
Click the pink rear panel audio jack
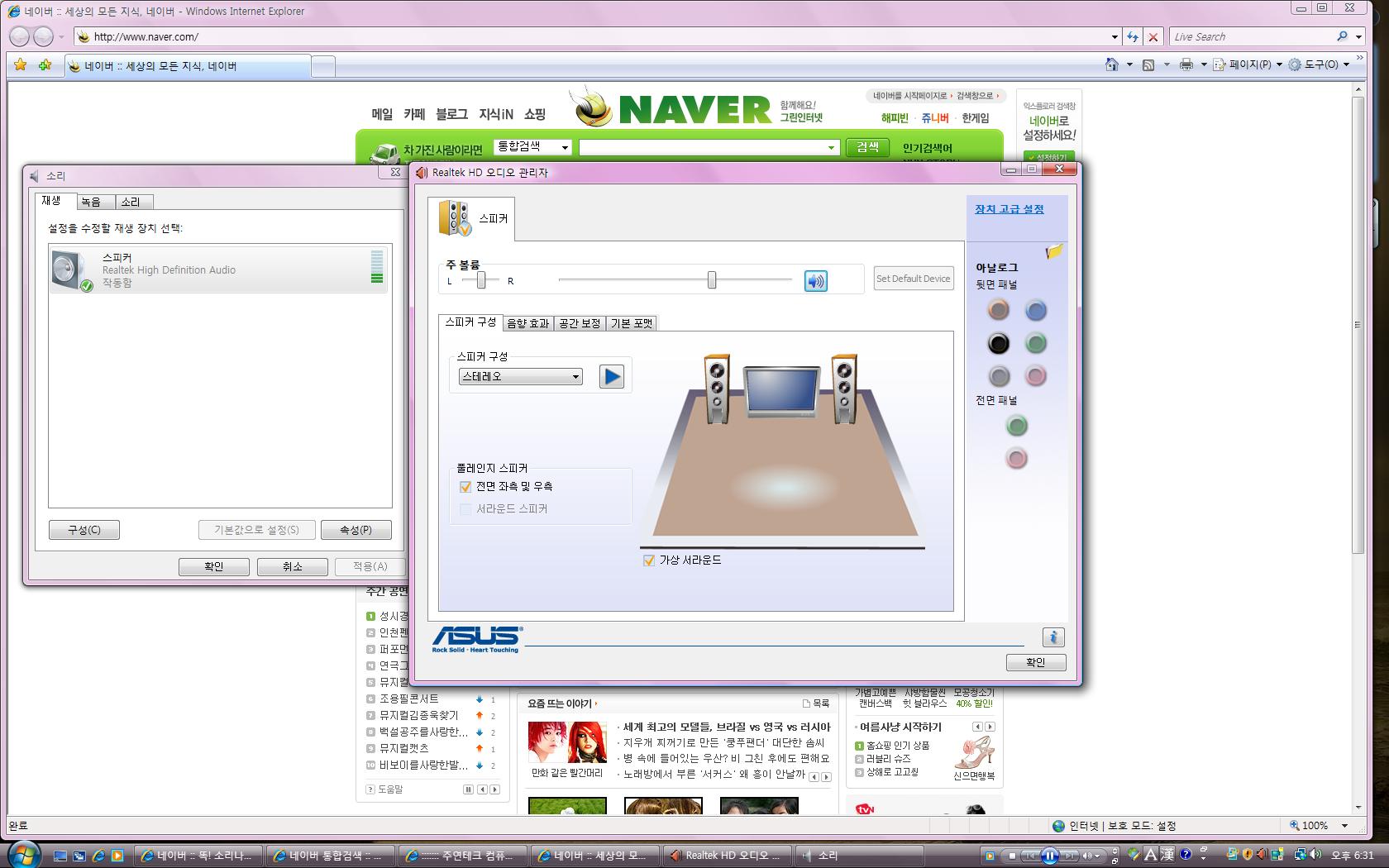pos(1035,376)
